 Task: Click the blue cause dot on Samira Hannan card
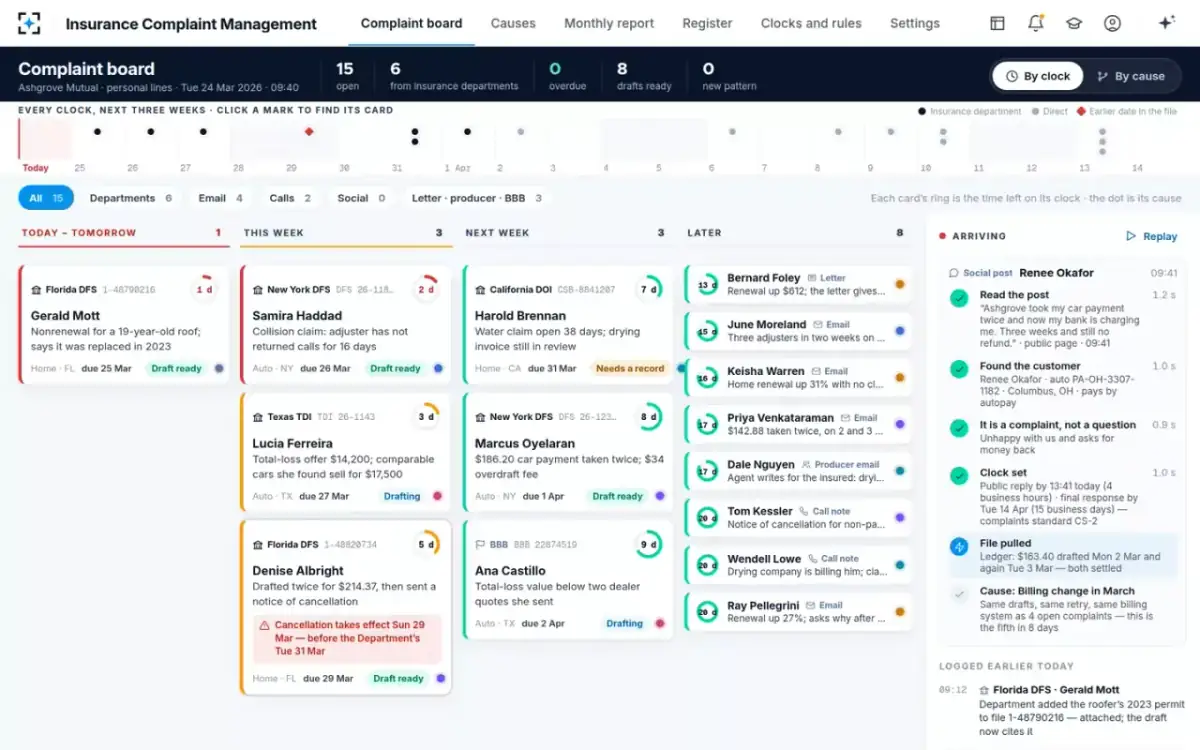(x=438, y=368)
